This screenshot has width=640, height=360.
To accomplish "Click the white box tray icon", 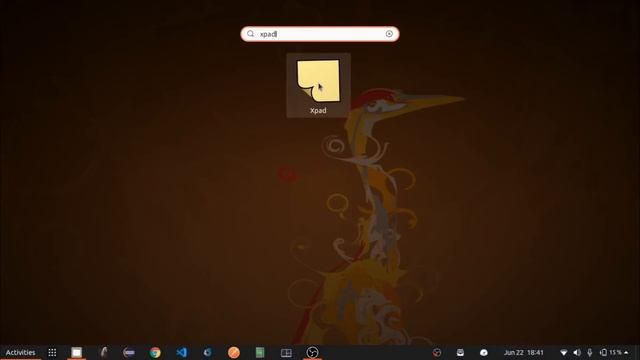I will (460, 352).
